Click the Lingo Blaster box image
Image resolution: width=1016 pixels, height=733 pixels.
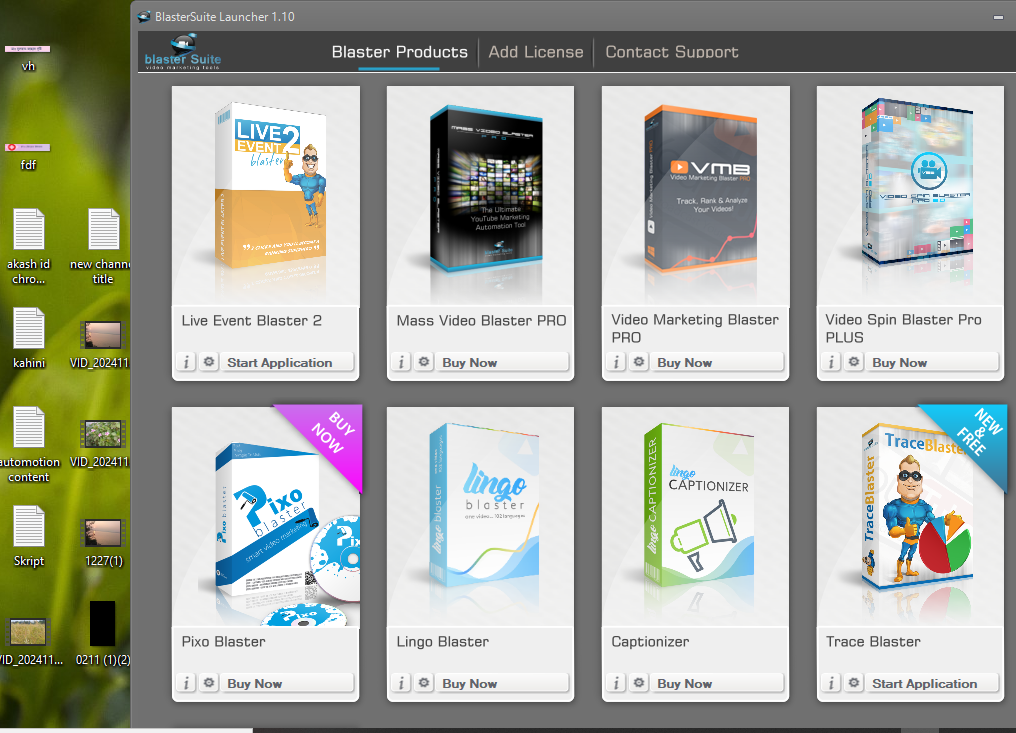[484, 506]
